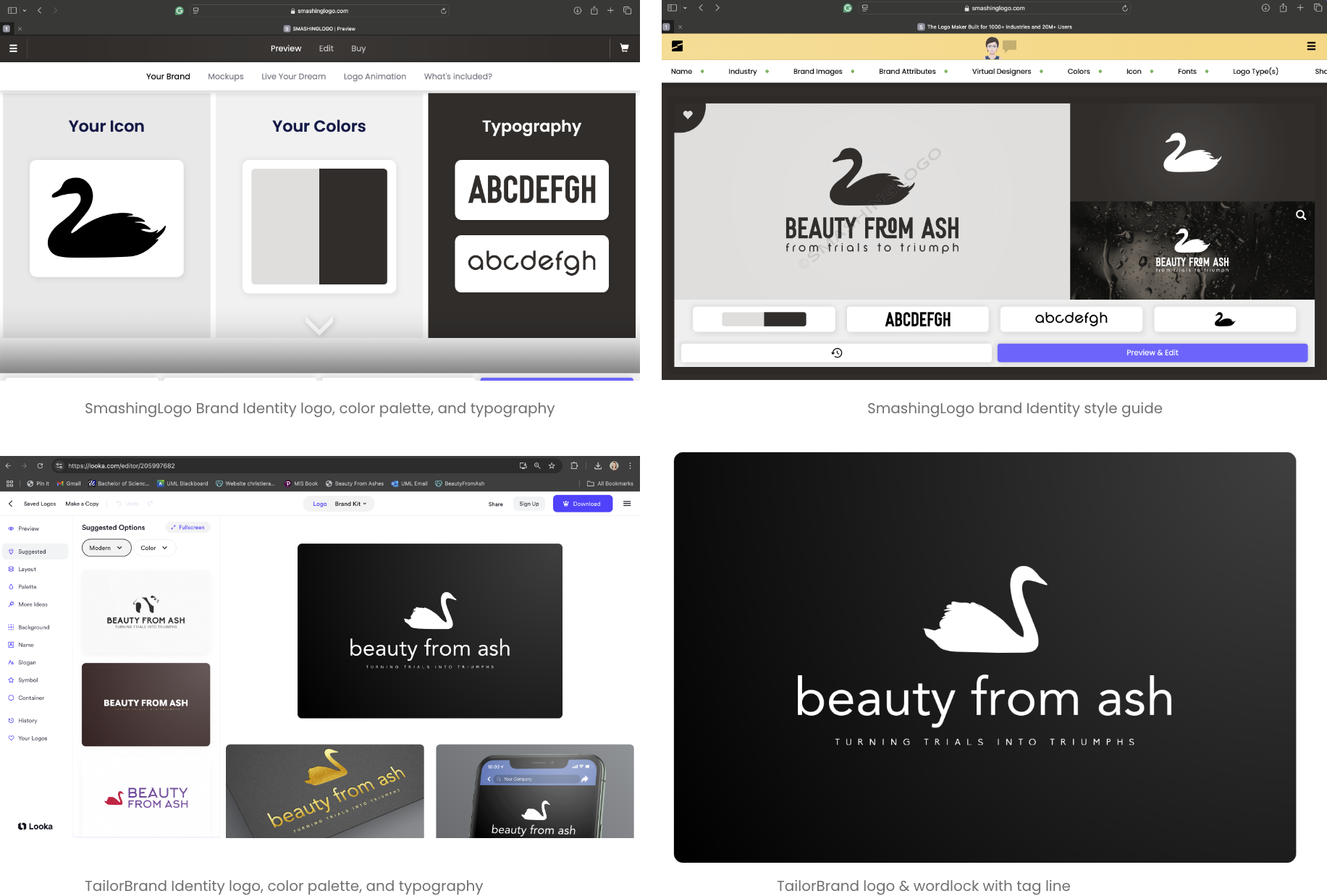Open the Looka hamburger menu beside Download

[x=627, y=504]
